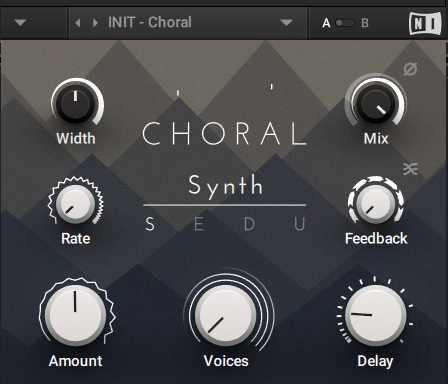448x384 pixels.
Task: Select comparison slot A
Action: tap(326, 23)
